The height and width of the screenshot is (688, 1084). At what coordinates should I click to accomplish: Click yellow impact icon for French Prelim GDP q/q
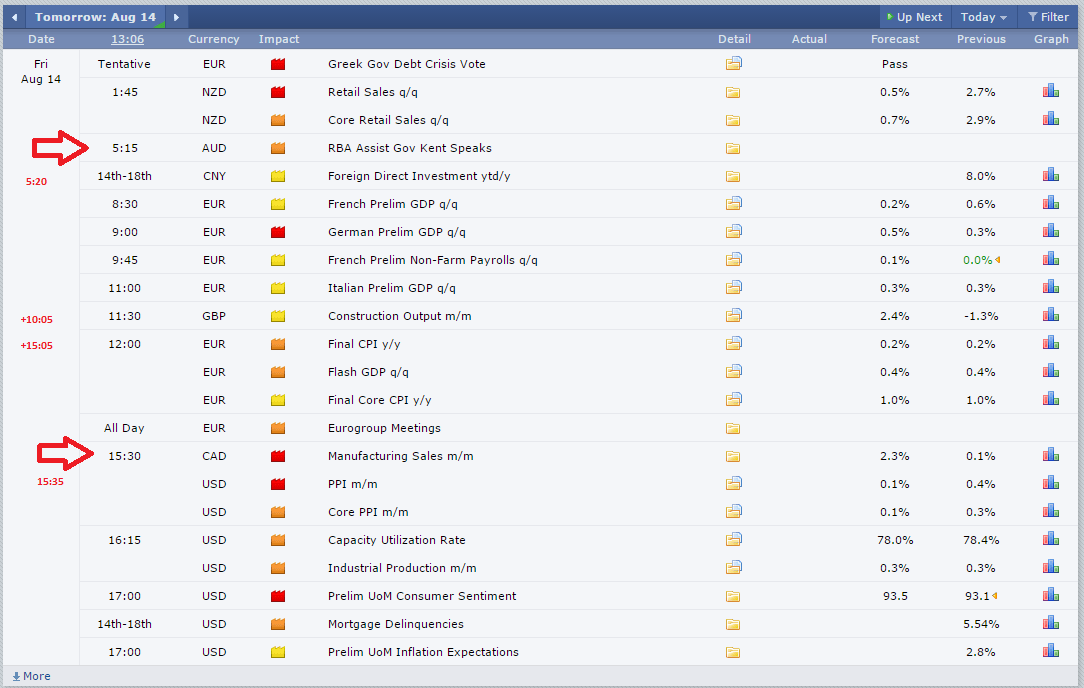[278, 204]
